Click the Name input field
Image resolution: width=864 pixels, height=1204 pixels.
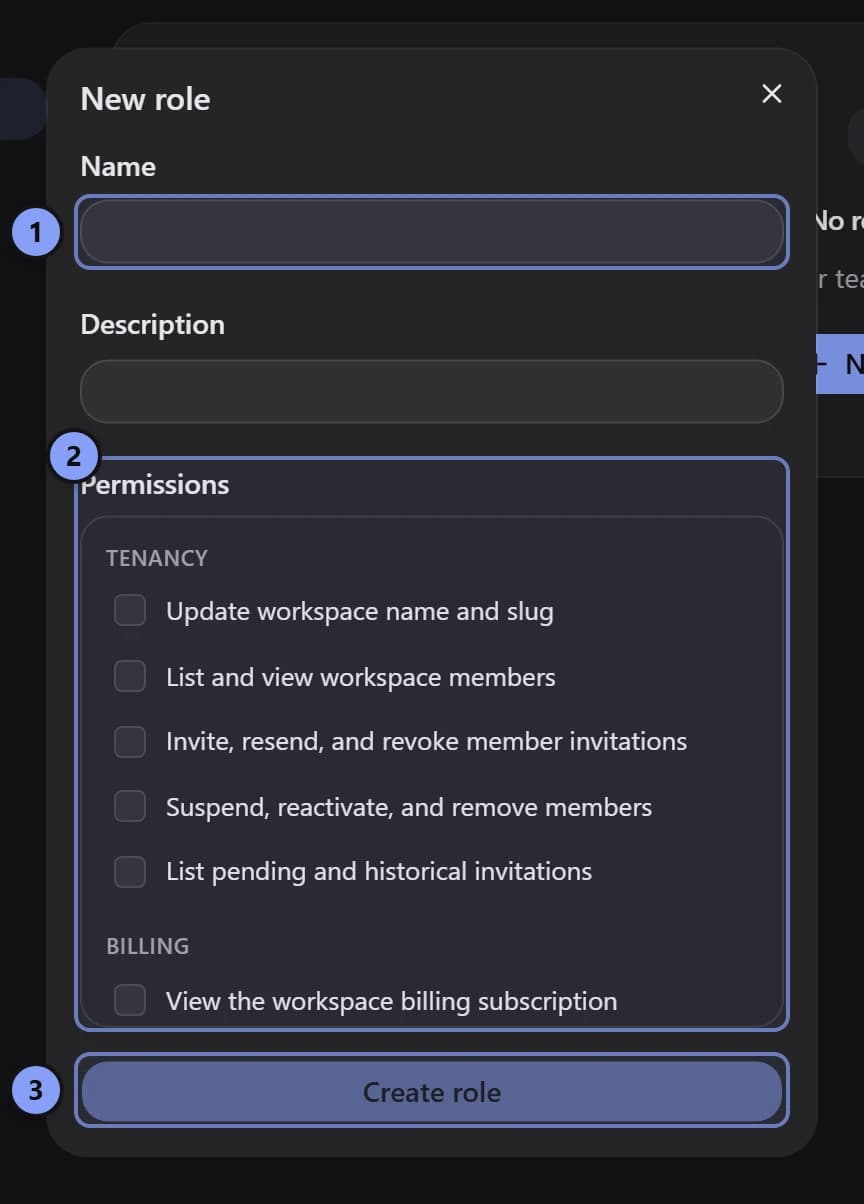tap(431, 232)
